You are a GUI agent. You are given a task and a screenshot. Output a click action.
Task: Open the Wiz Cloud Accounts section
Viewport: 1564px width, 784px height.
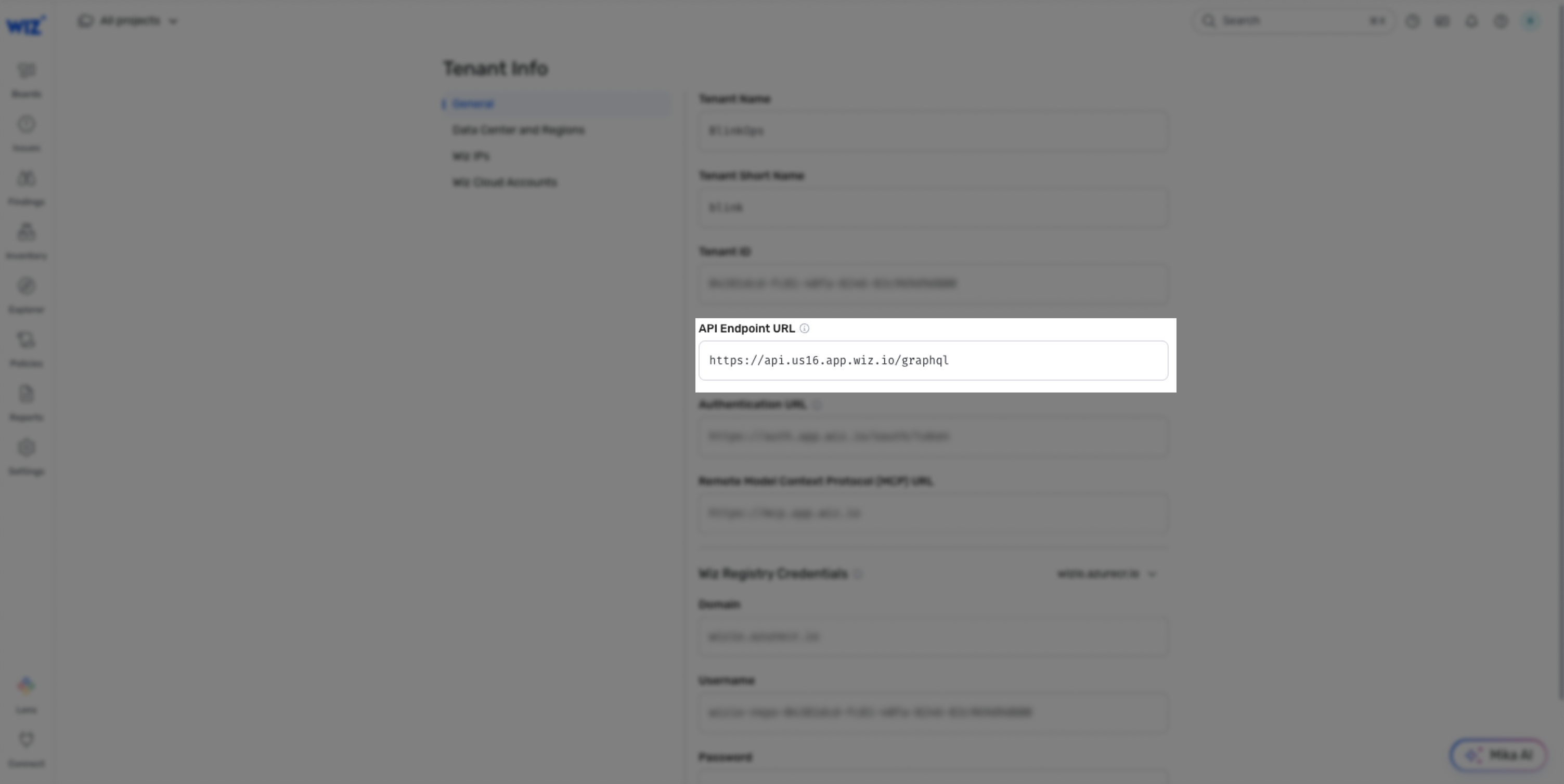(505, 182)
